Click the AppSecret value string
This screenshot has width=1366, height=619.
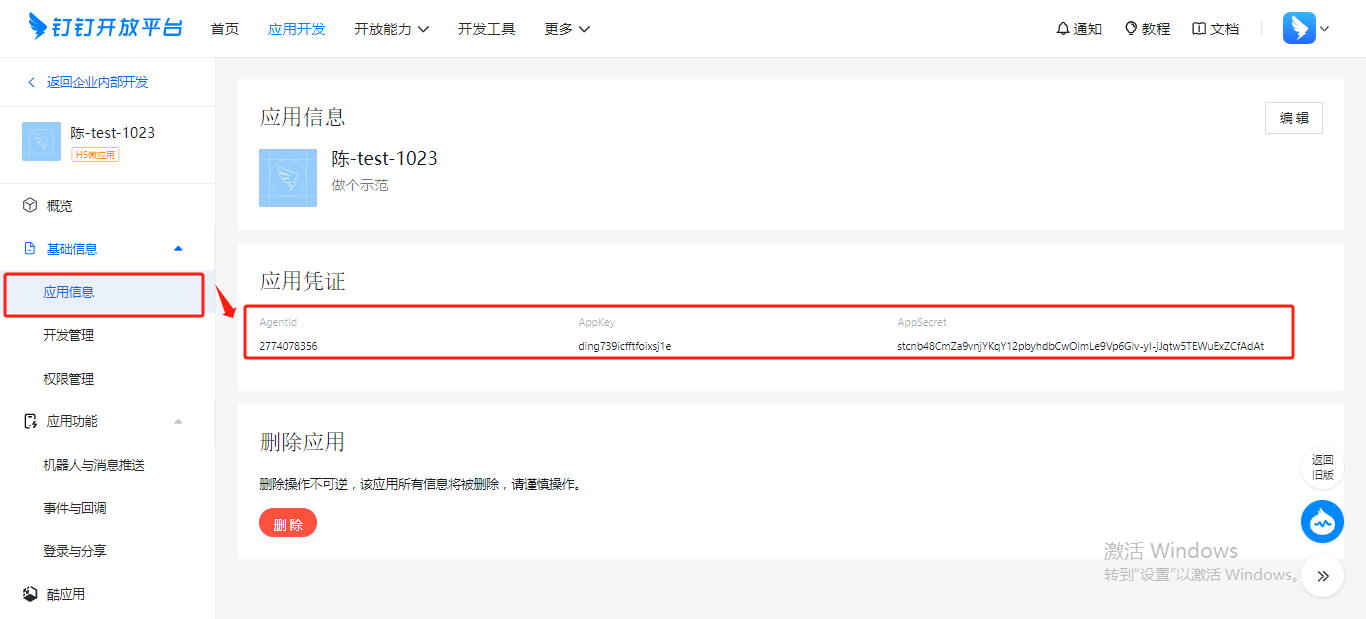click(1081, 346)
